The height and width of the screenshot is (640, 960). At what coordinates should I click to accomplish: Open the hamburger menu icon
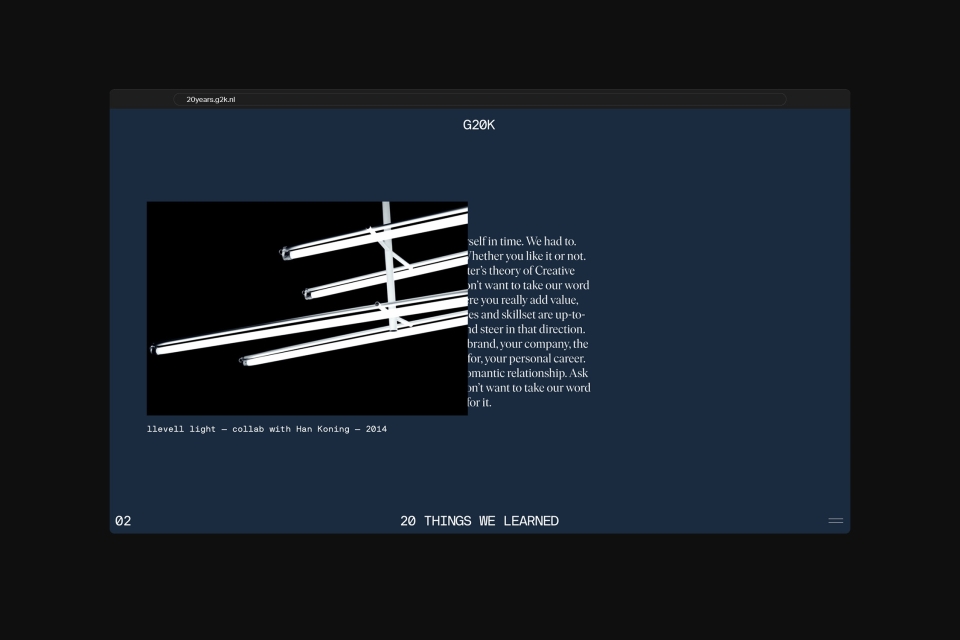tap(835, 520)
